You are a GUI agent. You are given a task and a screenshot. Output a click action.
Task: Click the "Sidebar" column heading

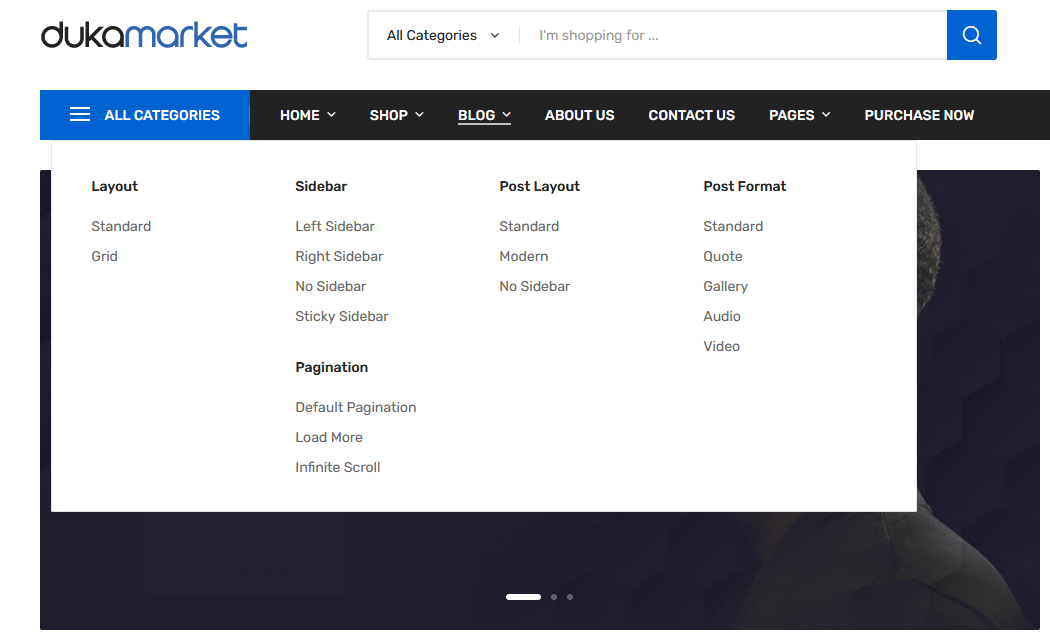coord(321,186)
